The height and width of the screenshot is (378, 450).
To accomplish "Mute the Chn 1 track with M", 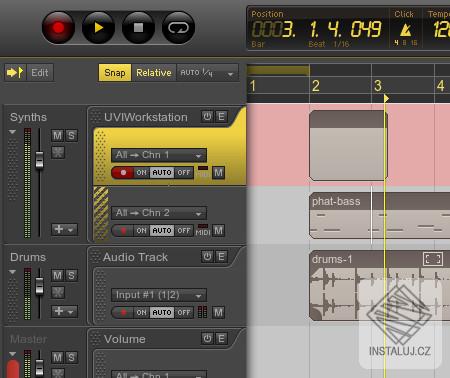I will pos(218,173).
